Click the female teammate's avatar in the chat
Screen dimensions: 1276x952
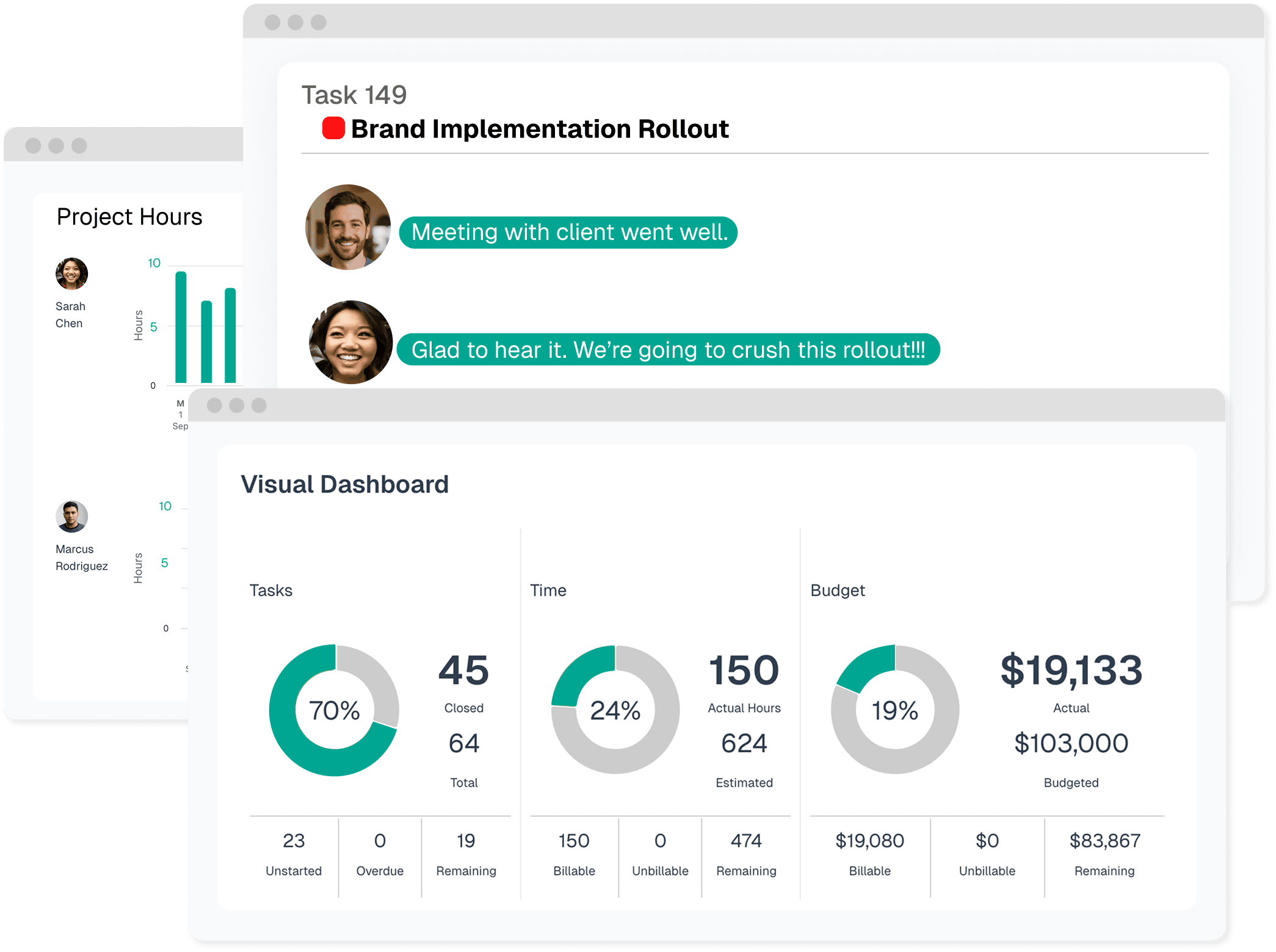click(350, 343)
